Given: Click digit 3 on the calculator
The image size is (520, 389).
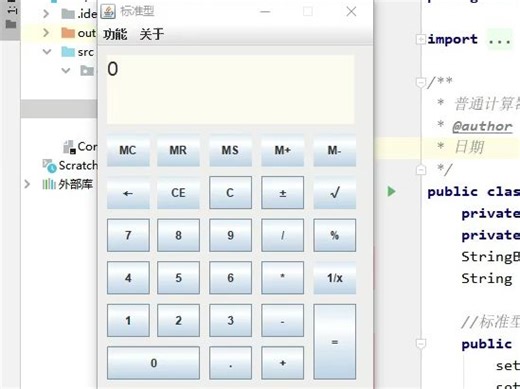Looking at the screenshot, I should 230,321.
